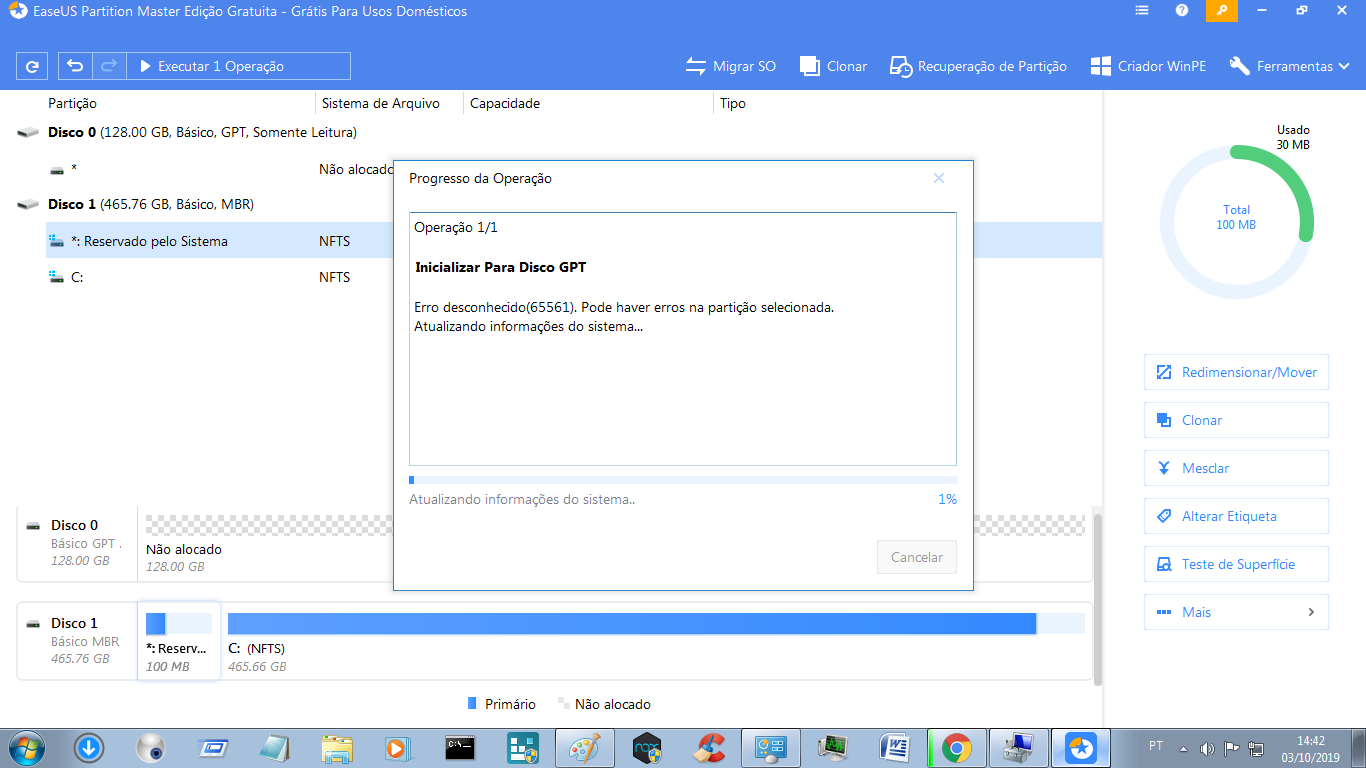Click the Tipo column header

[x=733, y=103]
